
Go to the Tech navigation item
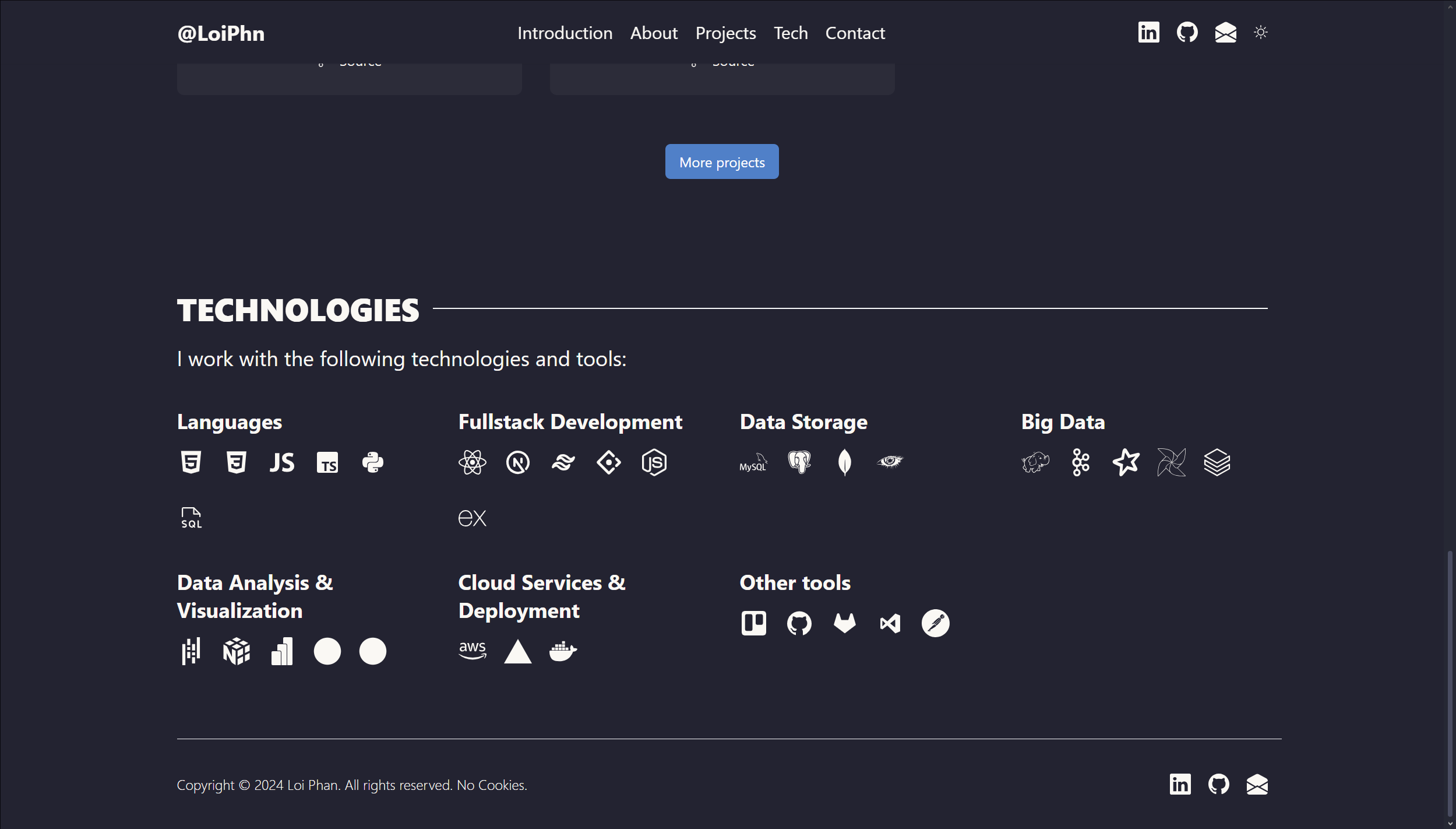point(791,33)
